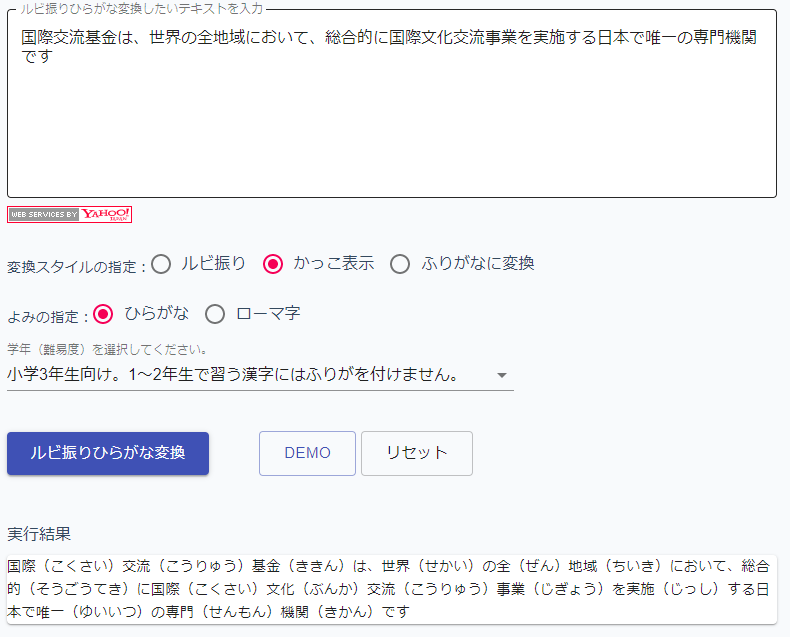Viewport: 790px width, 637px height.
Task: Choose ひらがな reading option
Action: coord(103,314)
